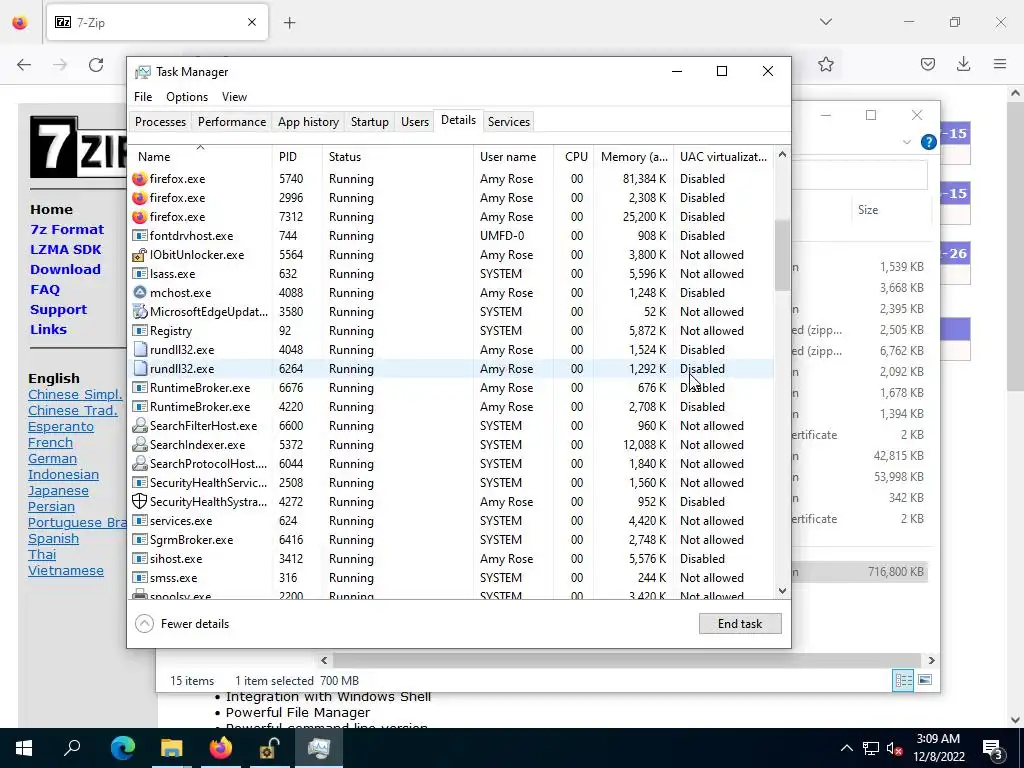Open taskbar search
This screenshot has height=768, width=1024.
point(72,748)
